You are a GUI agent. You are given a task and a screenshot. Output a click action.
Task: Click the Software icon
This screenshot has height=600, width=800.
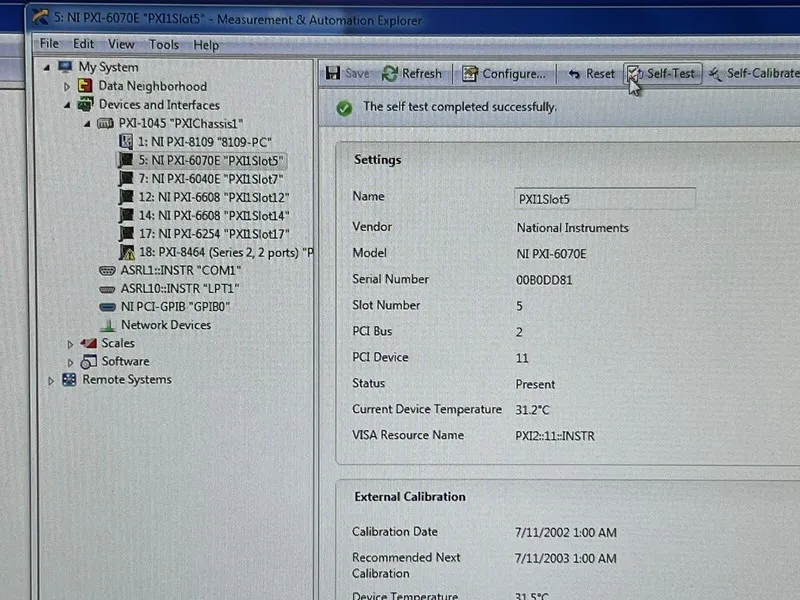[x=89, y=361]
